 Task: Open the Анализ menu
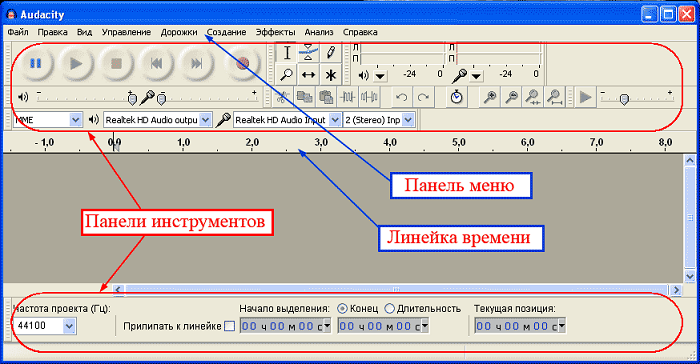pos(319,32)
